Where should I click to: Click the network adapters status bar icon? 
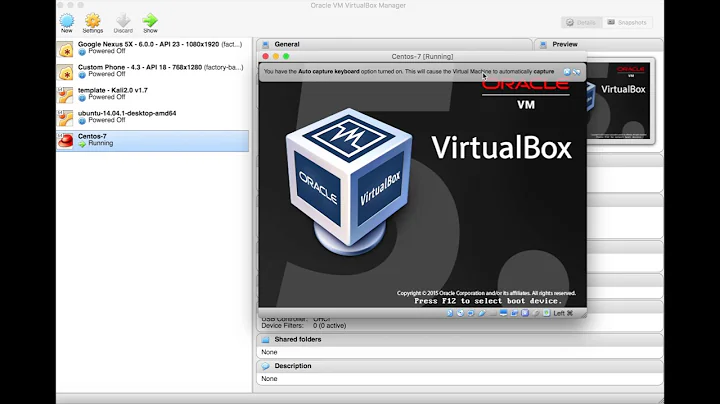coord(471,313)
